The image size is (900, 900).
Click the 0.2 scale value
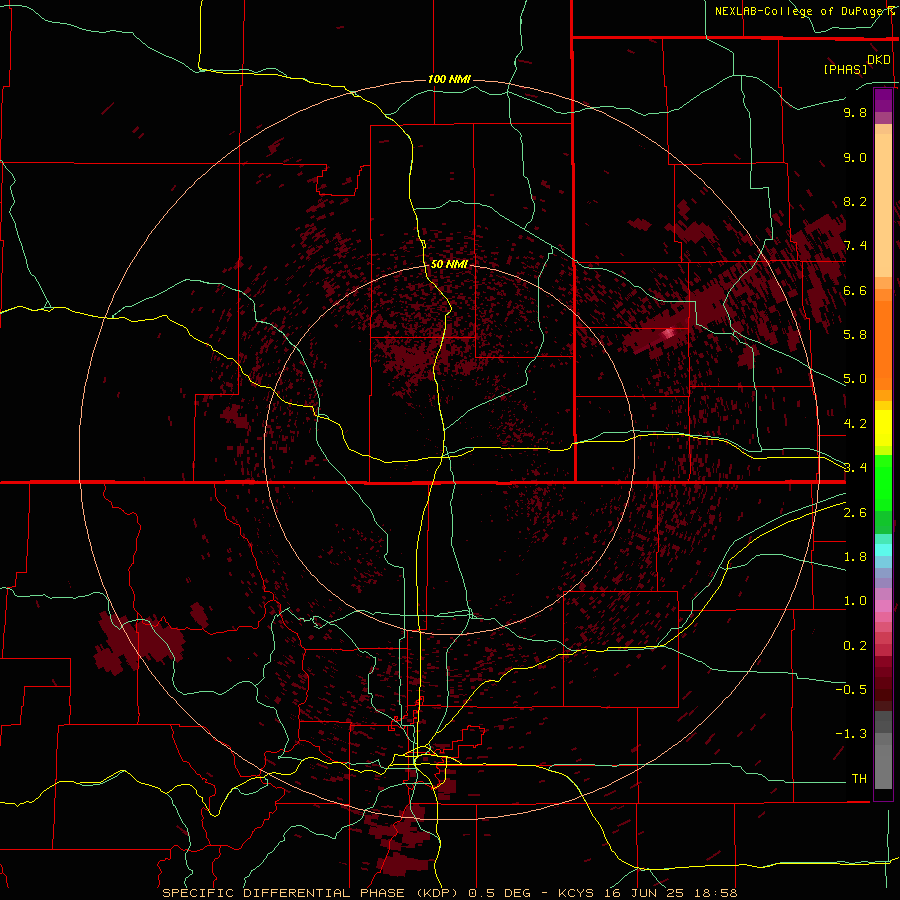[855, 646]
